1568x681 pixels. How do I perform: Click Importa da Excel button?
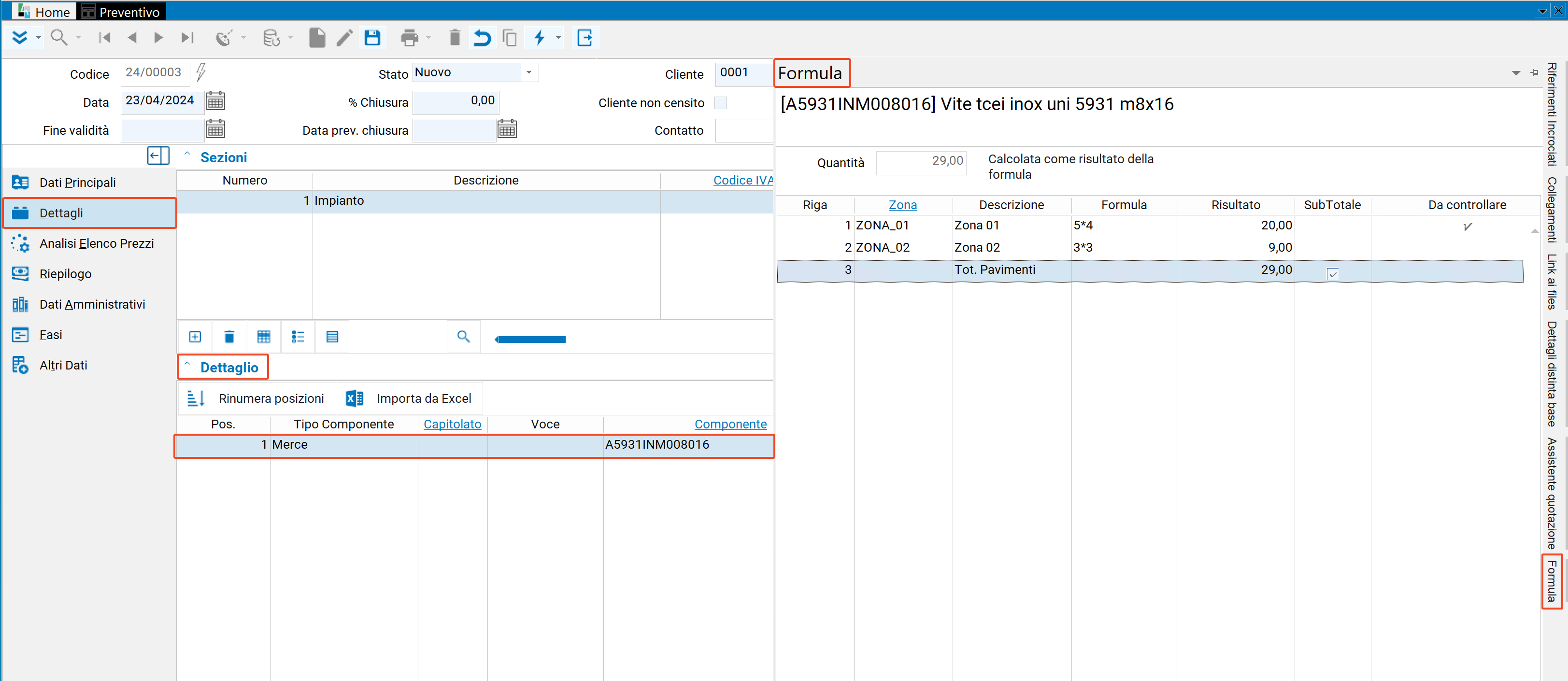click(410, 398)
